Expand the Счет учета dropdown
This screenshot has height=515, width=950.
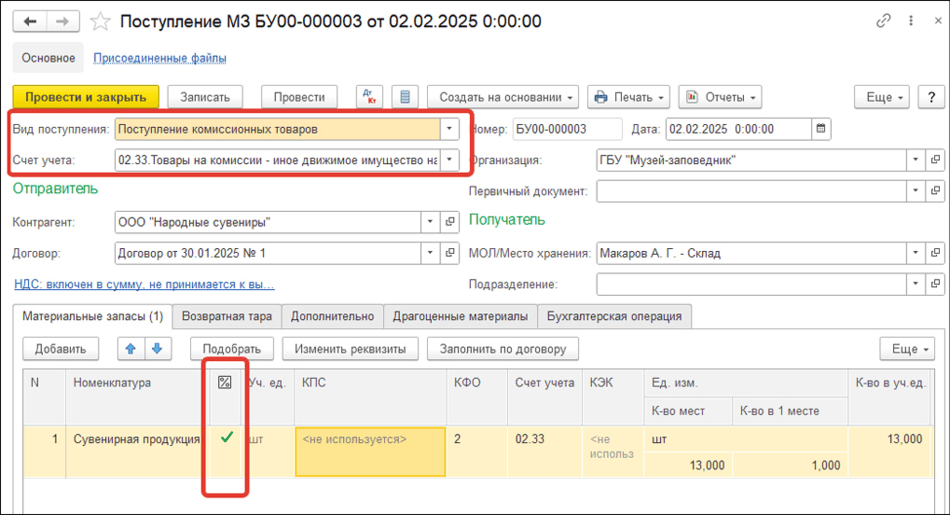pos(450,160)
